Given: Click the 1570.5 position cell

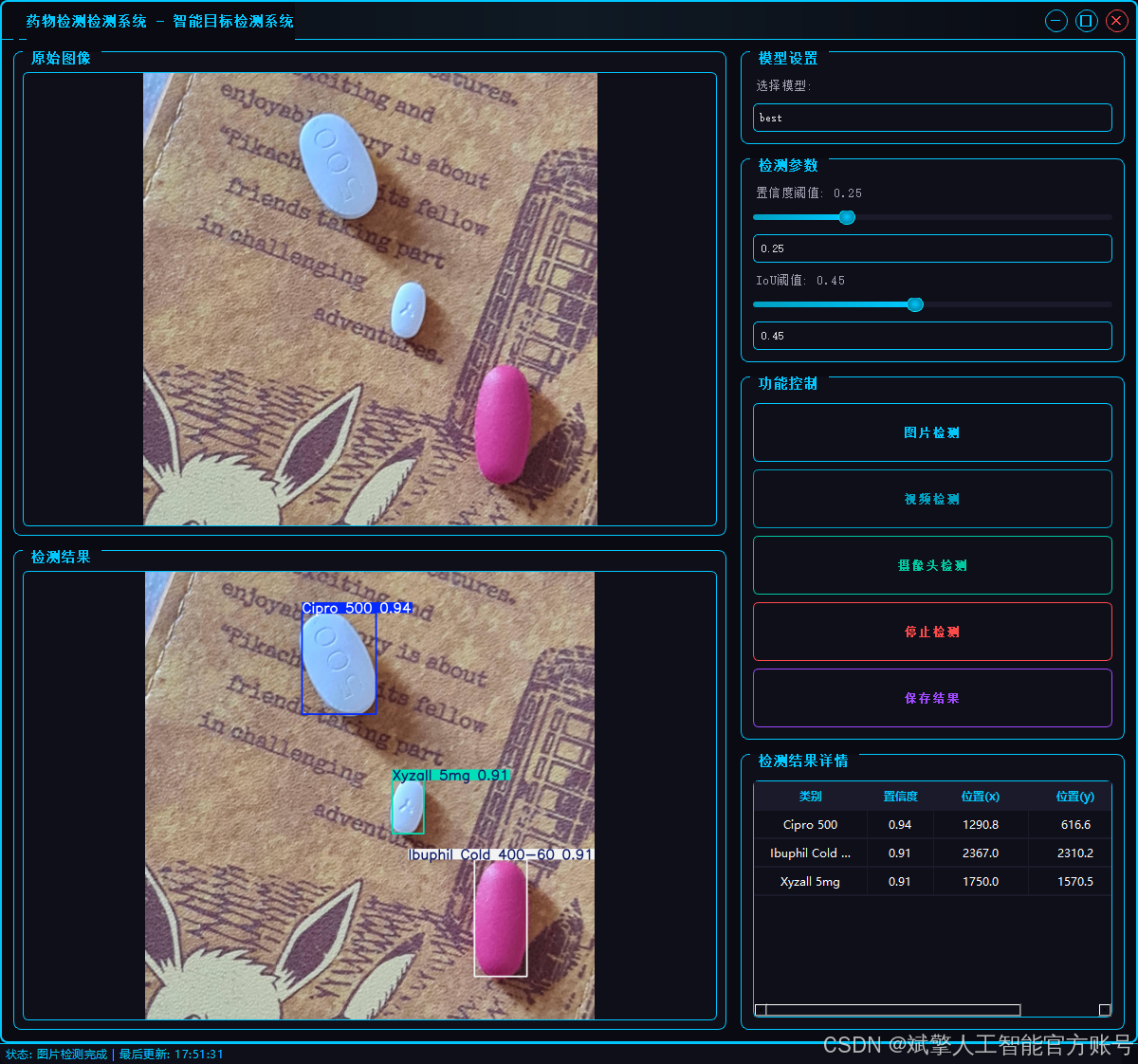Looking at the screenshot, I should [1074, 882].
